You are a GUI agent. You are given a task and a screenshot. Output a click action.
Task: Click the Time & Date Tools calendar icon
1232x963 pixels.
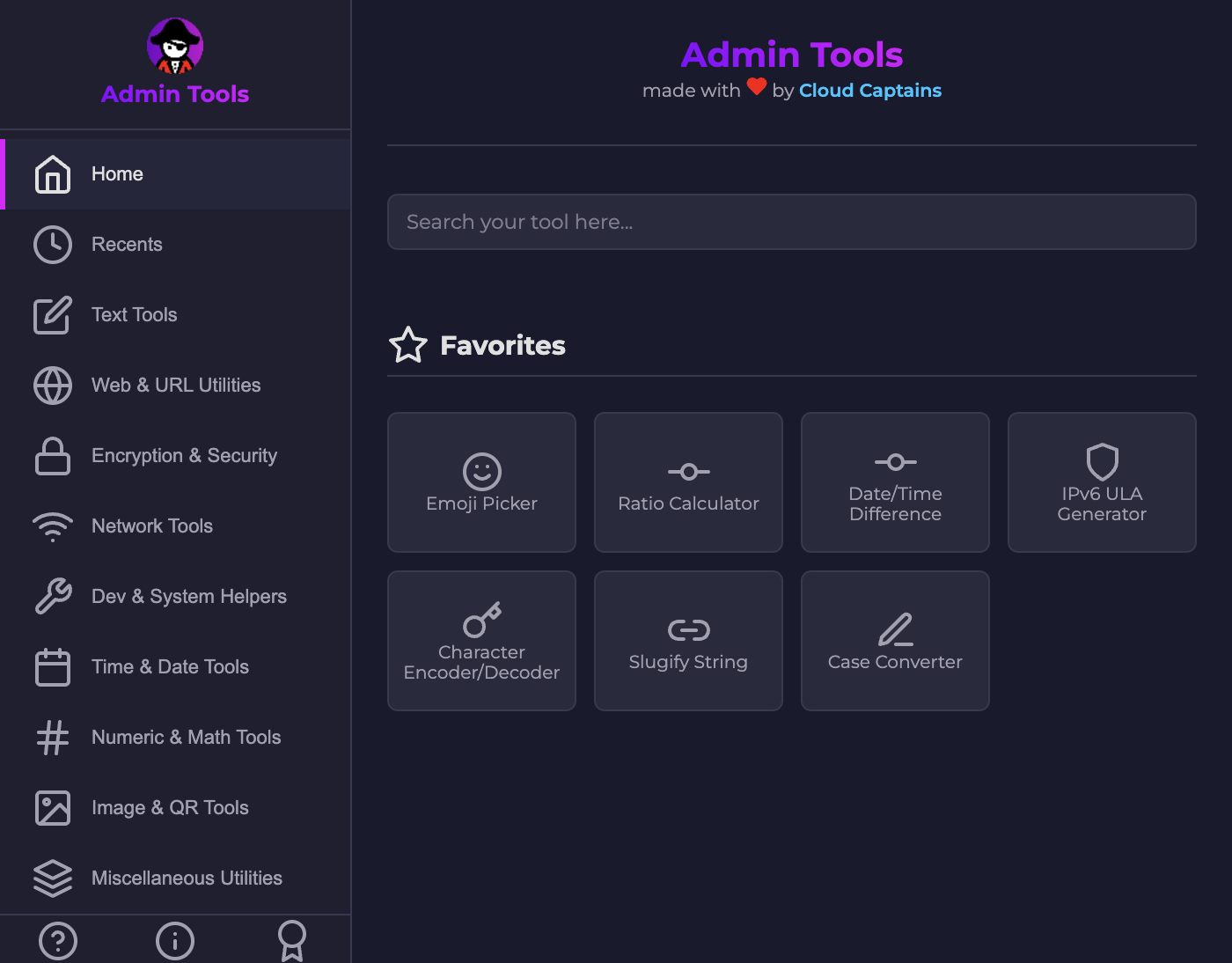52,667
